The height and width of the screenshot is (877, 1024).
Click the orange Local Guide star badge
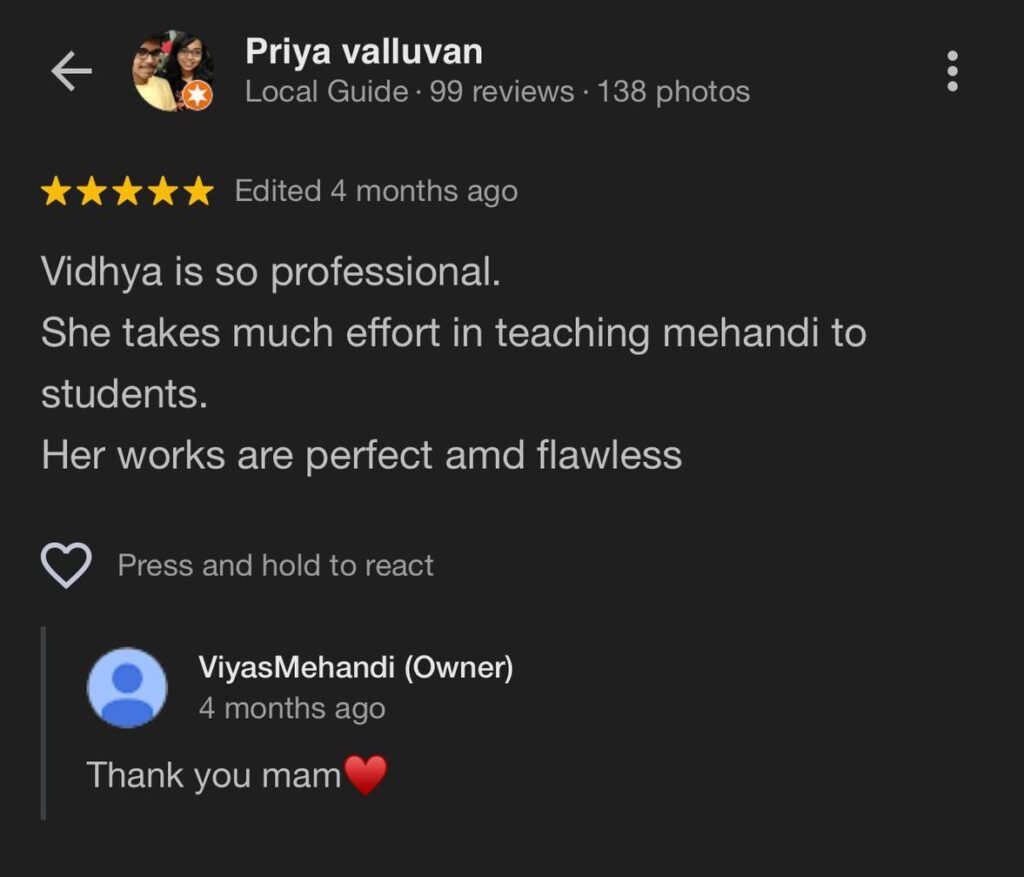point(197,96)
